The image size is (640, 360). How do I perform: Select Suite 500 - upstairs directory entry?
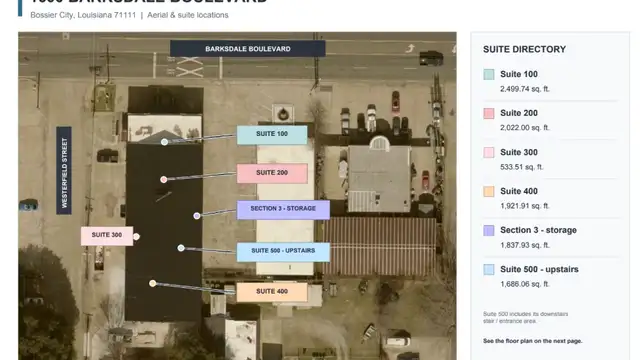coord(539,269)
